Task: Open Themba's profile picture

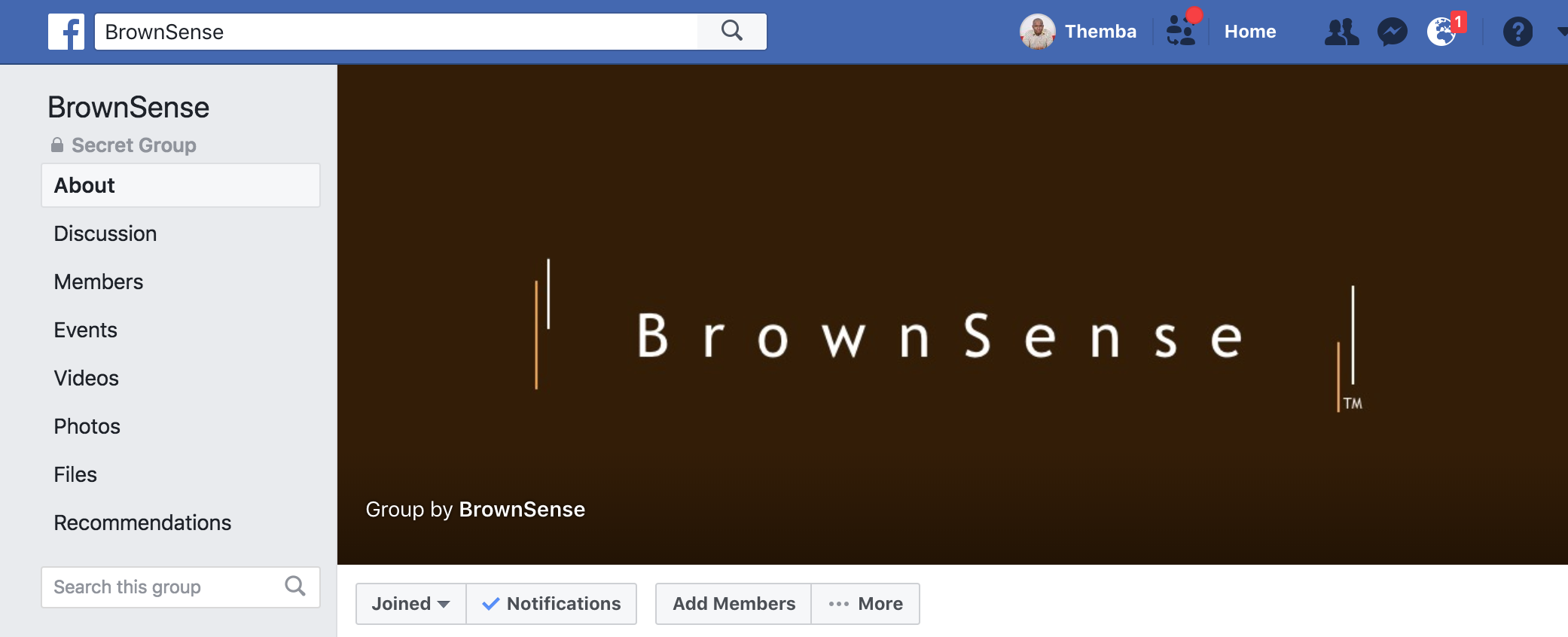Action: click(1038, 32)
